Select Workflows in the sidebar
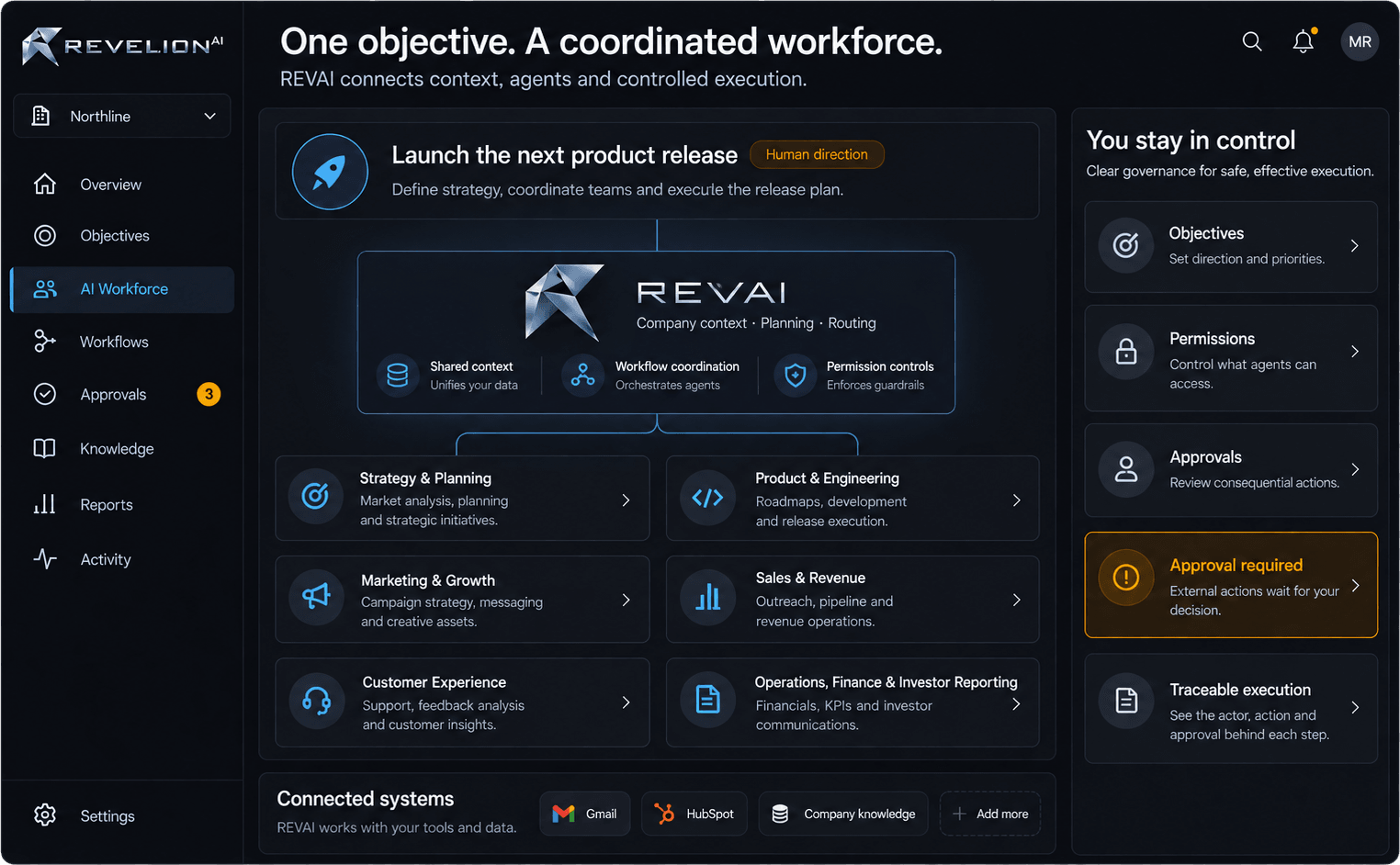 [122, 342]
